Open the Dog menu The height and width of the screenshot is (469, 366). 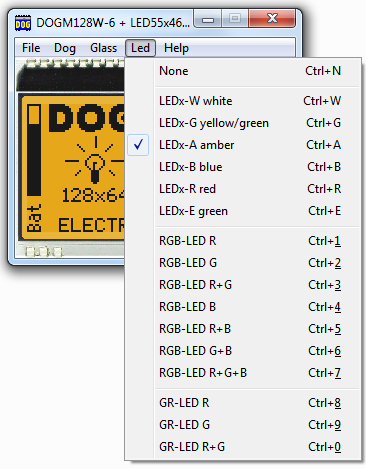coord(65,48)
